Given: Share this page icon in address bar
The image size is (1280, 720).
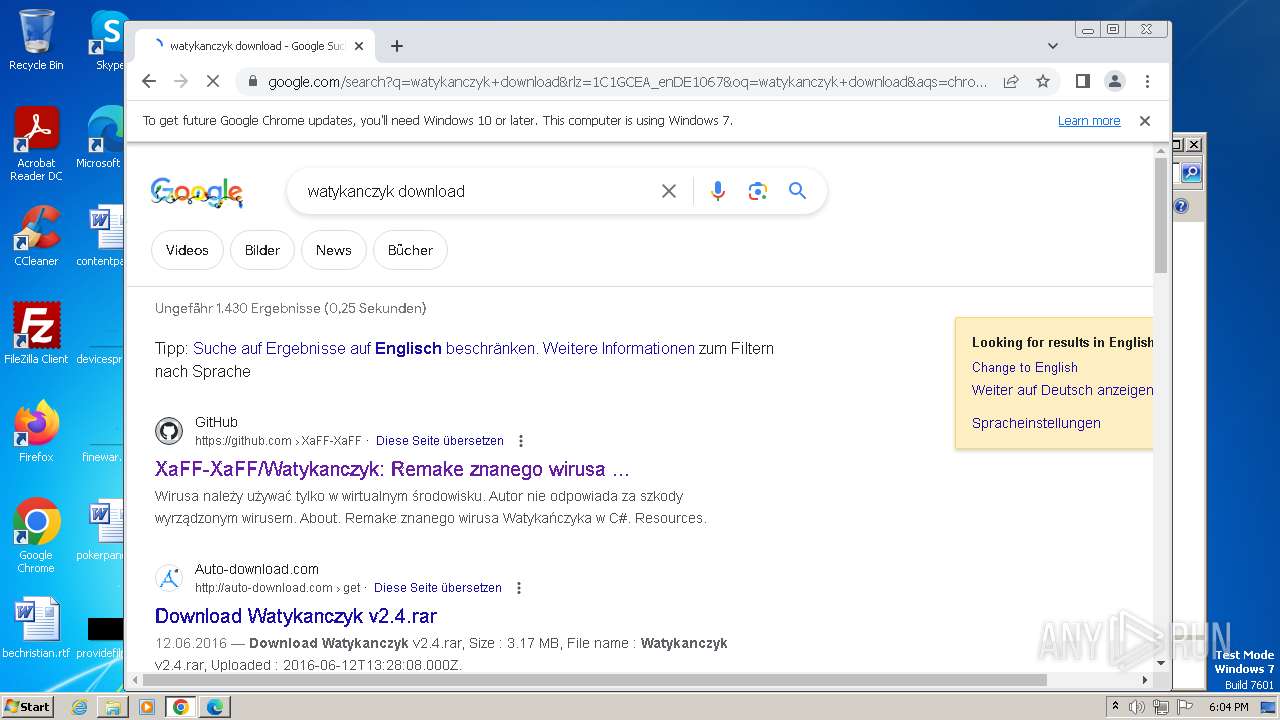Looking at the screenshot, I should (x=1011, y=81).
